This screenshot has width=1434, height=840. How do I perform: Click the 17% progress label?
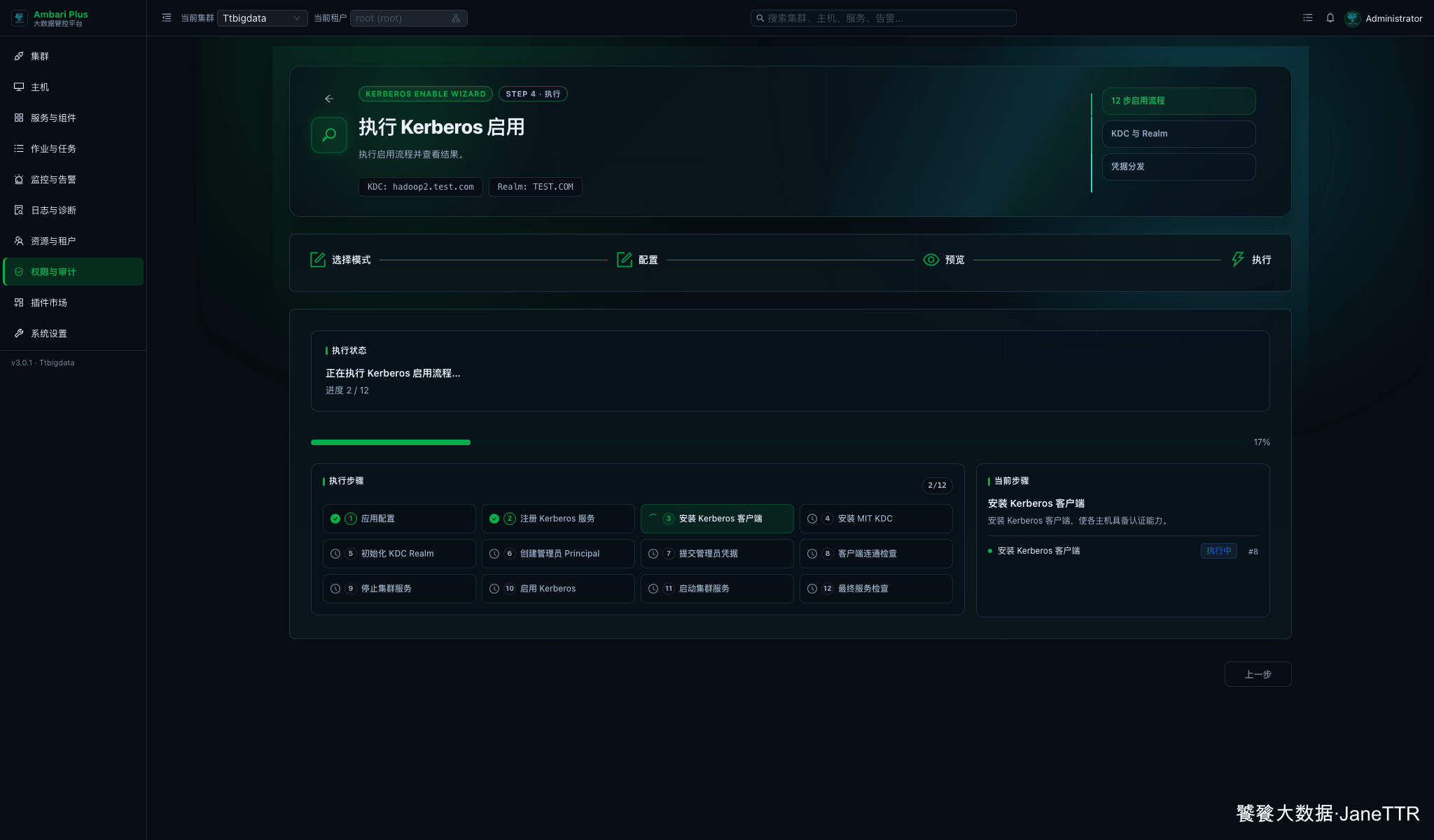[x=1261, y=442]
